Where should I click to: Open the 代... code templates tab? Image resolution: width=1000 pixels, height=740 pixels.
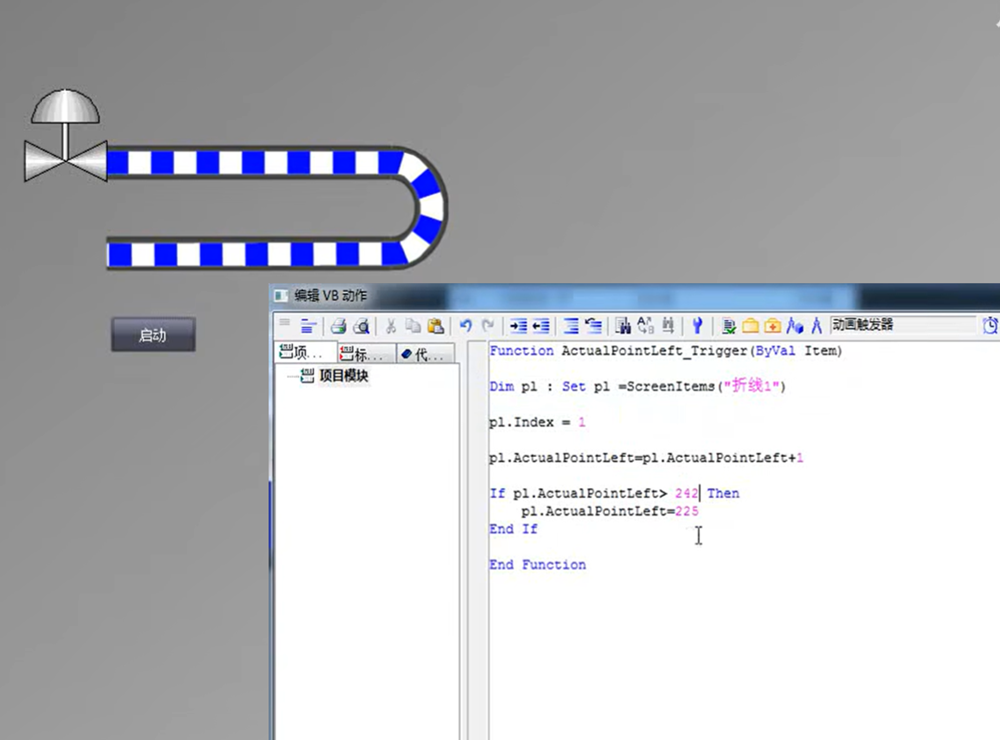point(425,353)
